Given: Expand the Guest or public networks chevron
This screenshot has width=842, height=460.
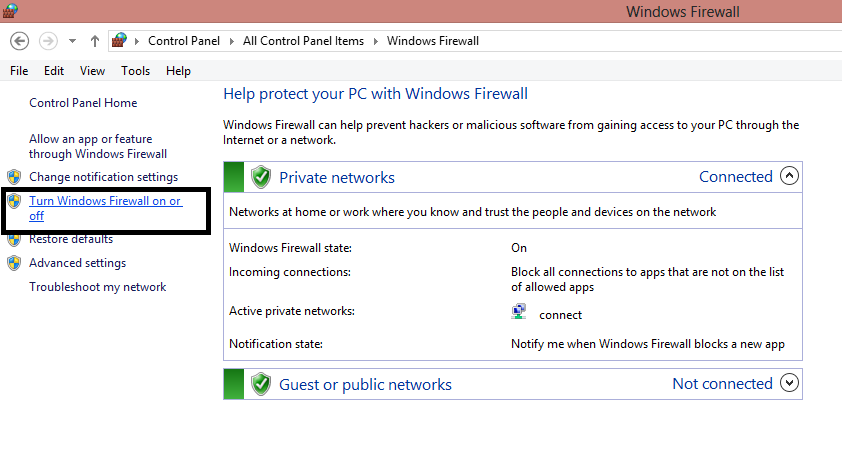Looking at the screenshot, I should click(789, 383).
